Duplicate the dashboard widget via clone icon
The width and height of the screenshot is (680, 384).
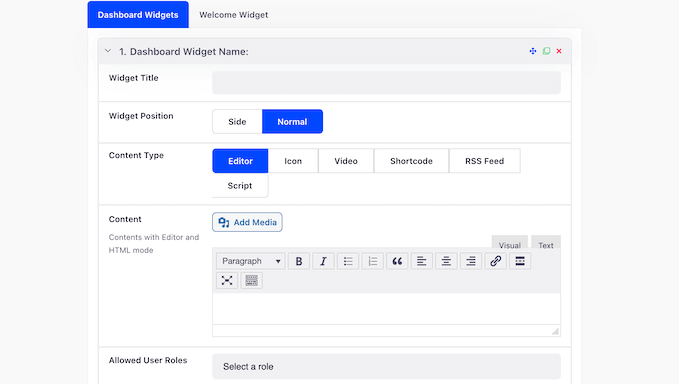pyautogui.click(x=546, y=51)
